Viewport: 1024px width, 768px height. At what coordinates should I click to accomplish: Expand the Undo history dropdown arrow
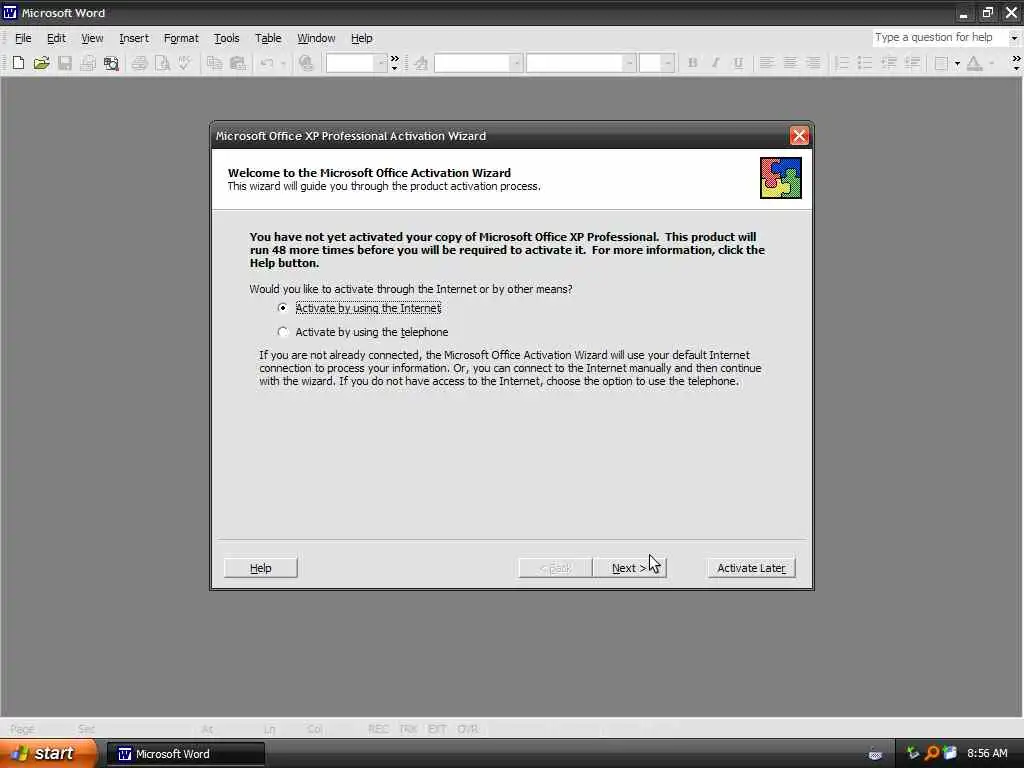(x=283, y=63)
